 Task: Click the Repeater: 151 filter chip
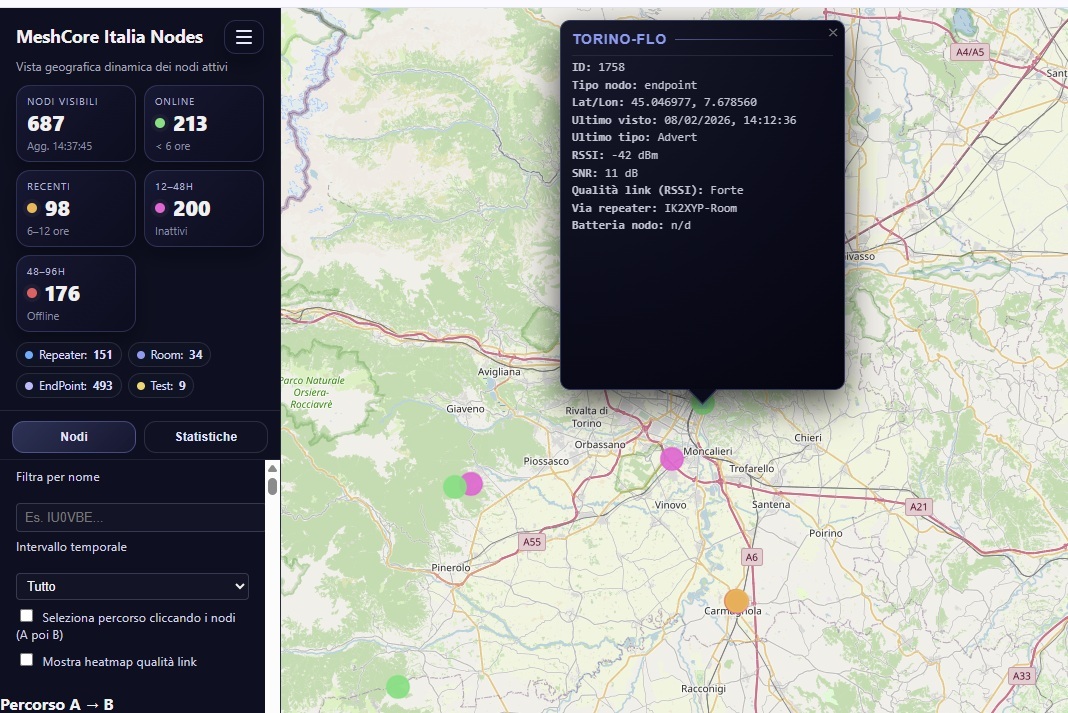[x=69, y=355]
